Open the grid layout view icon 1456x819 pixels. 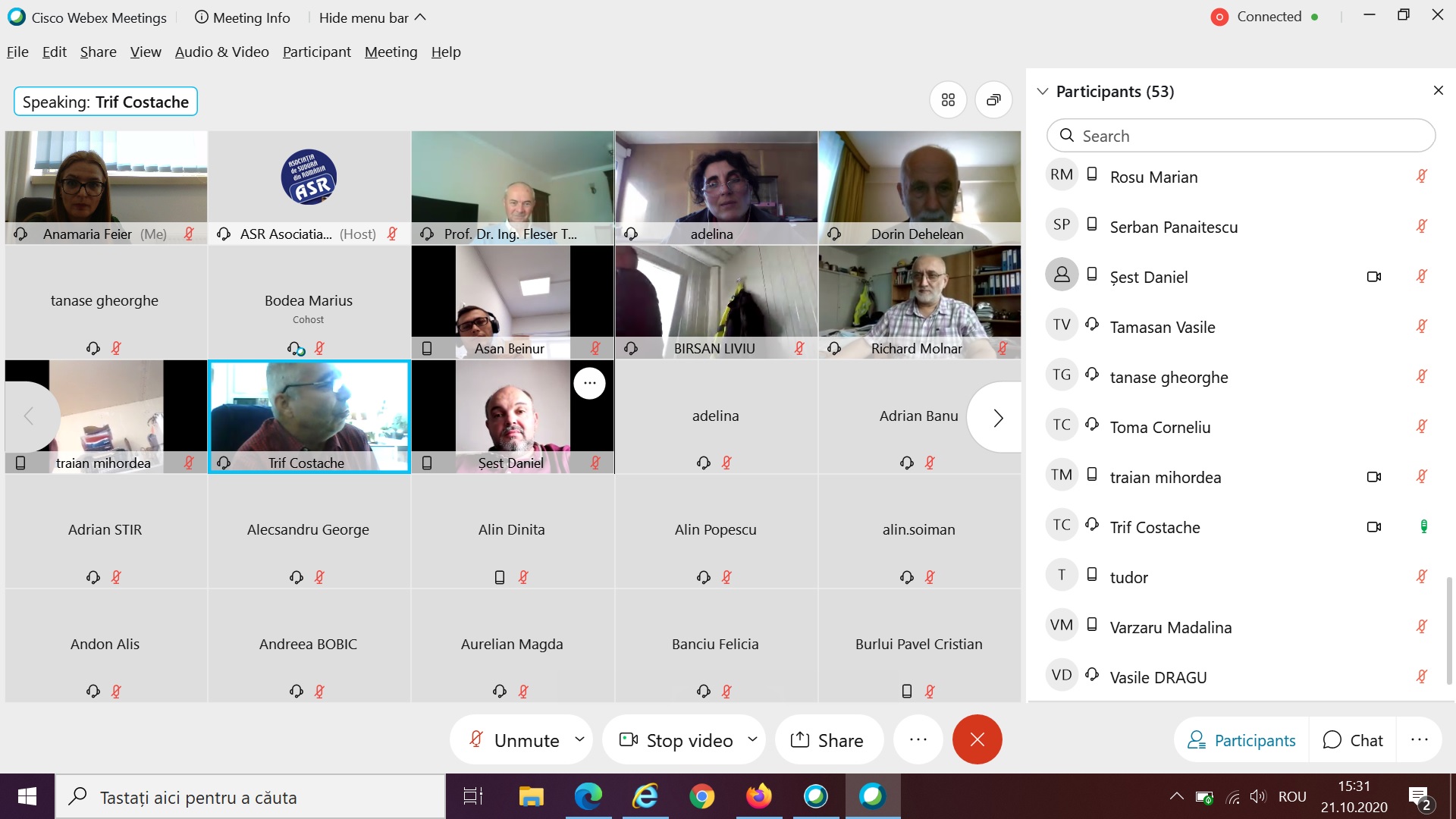(x=948, y=100)
